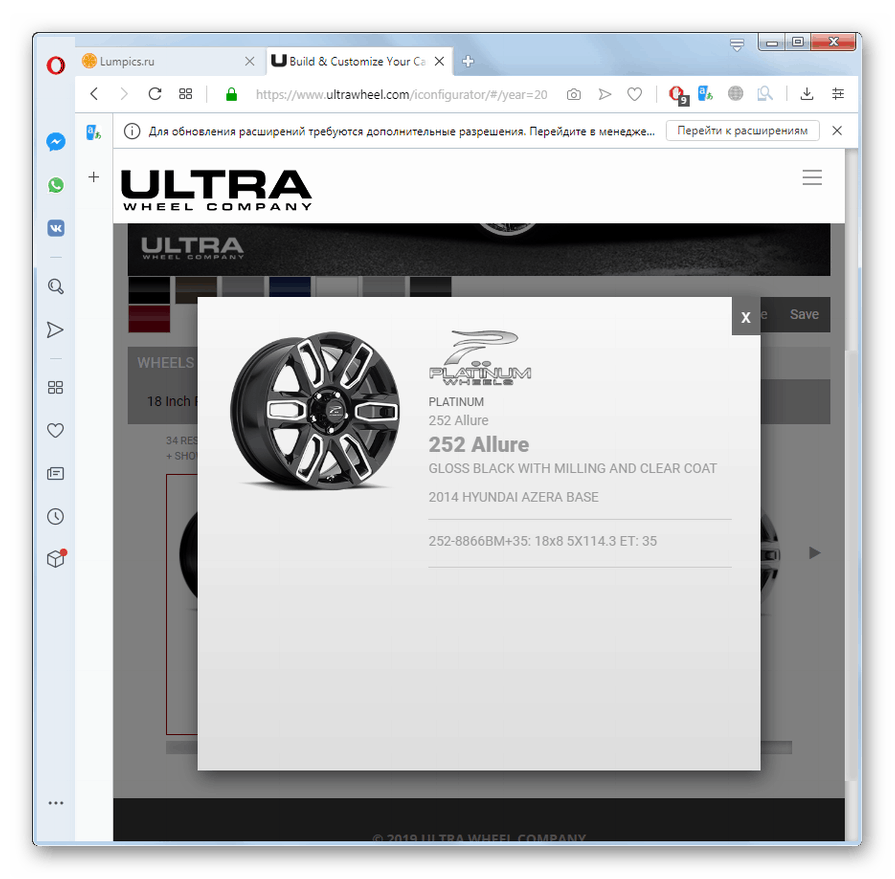Screen dimensions: 895x879
Task: Click the 'Перейти к расширениям' button
Action: coord(742,130)
